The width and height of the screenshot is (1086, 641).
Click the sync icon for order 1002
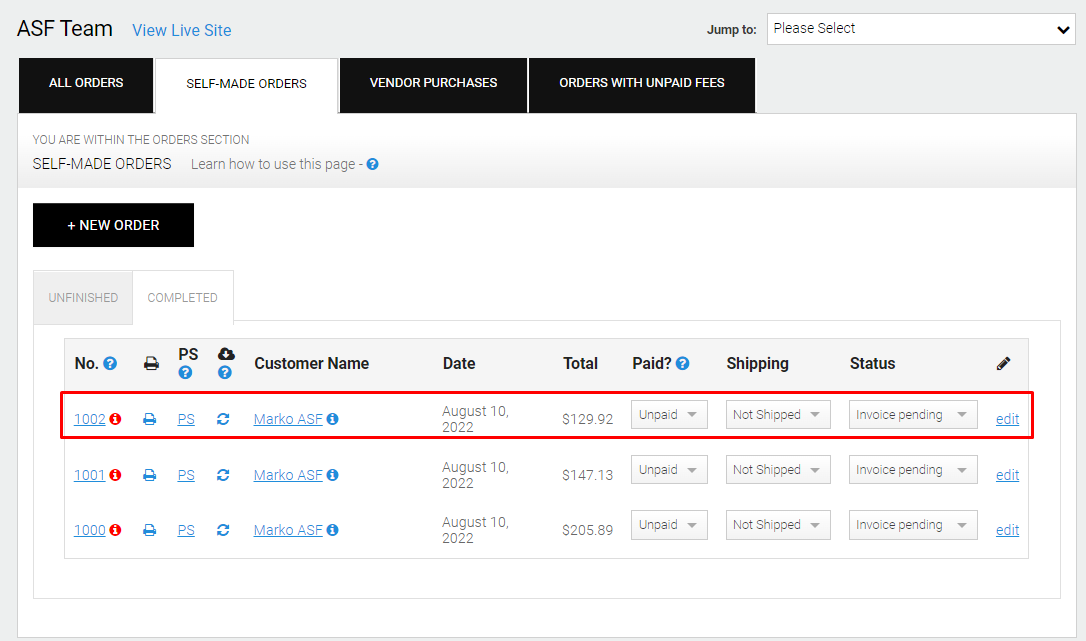223,419
